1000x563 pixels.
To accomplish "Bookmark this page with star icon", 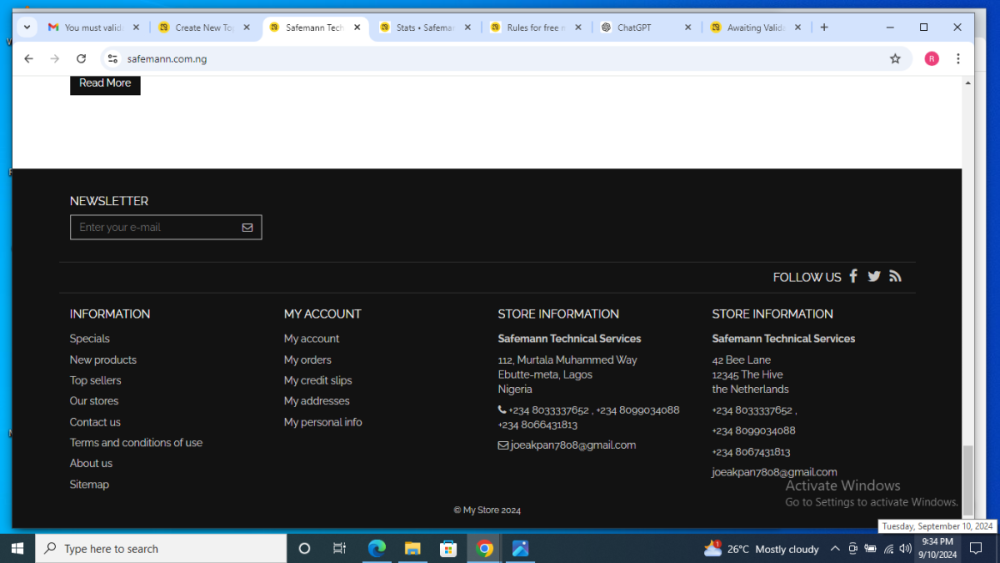I will click(895, 59).
